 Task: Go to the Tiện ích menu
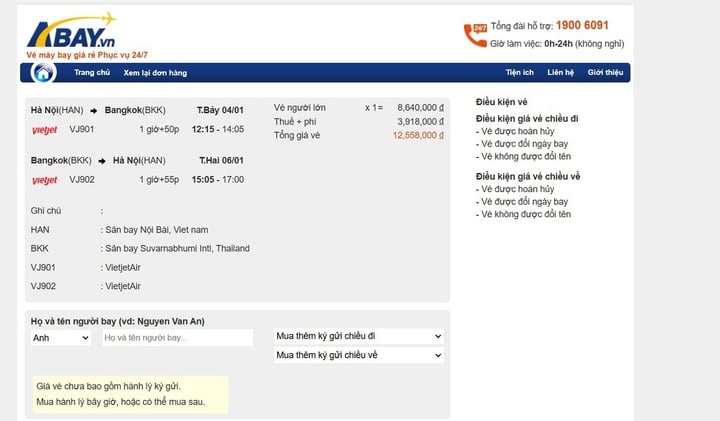[x=519, y=73]
